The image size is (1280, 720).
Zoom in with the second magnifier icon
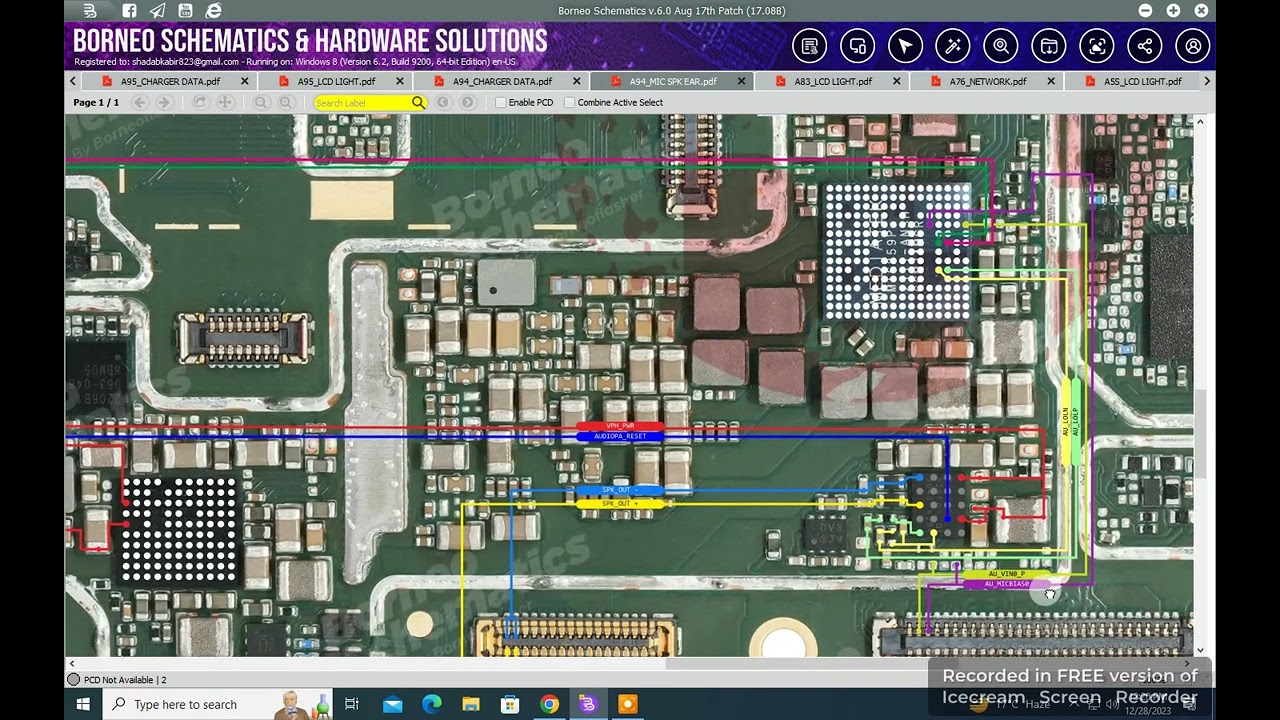tap(286, 102)
